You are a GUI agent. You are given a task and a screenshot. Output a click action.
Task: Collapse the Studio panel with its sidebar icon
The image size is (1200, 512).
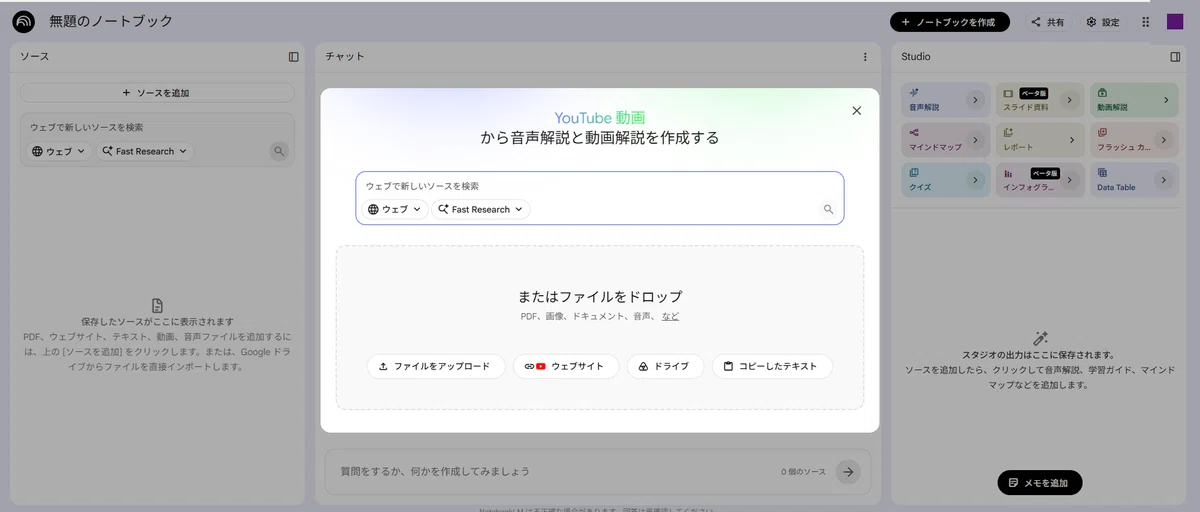[1175, 57]
